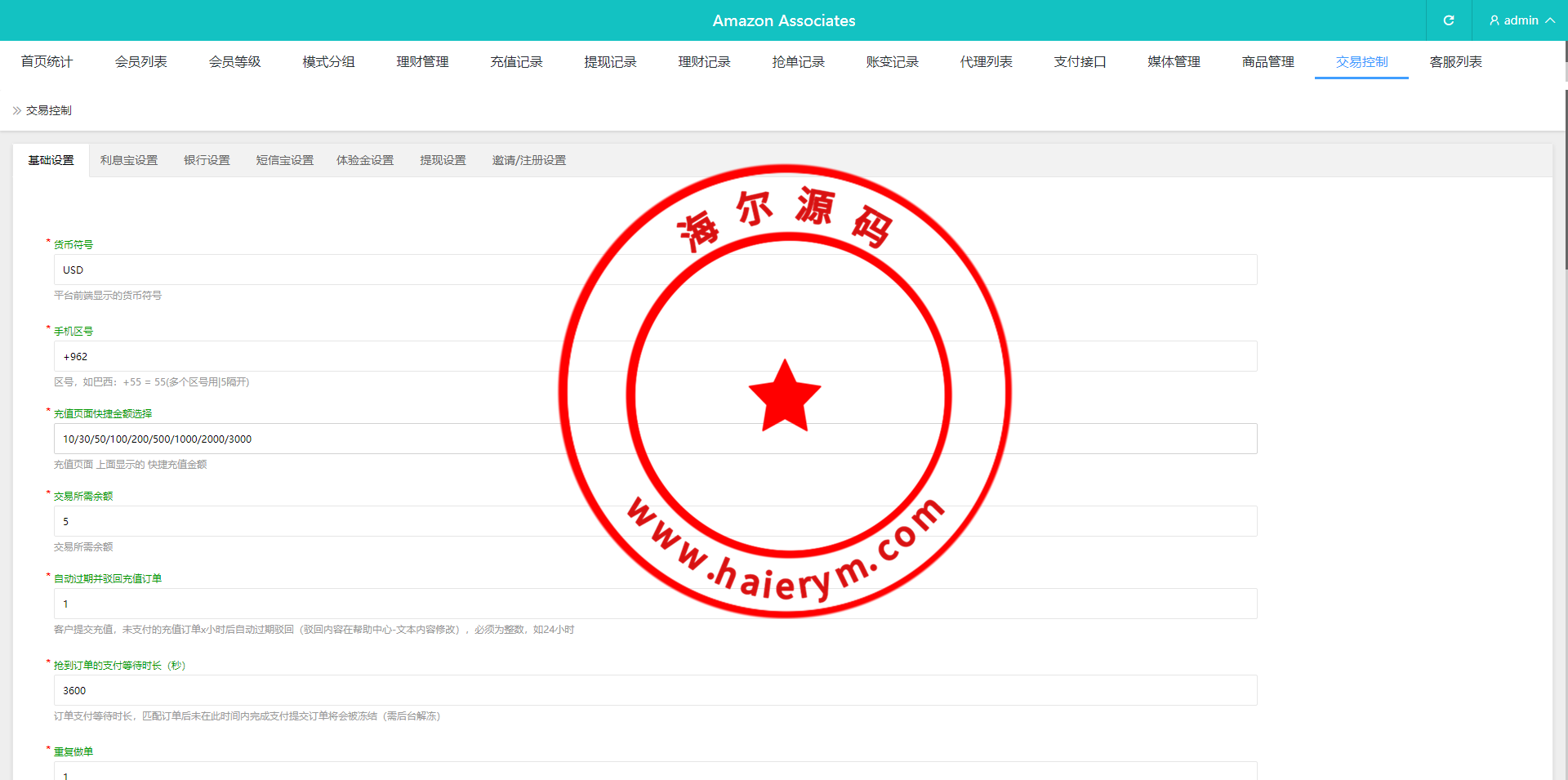Click the 区号，如巴西 hint text
Image resolution: width=1568 pixels, height=780 pixels.
click(x=152, y=382)
